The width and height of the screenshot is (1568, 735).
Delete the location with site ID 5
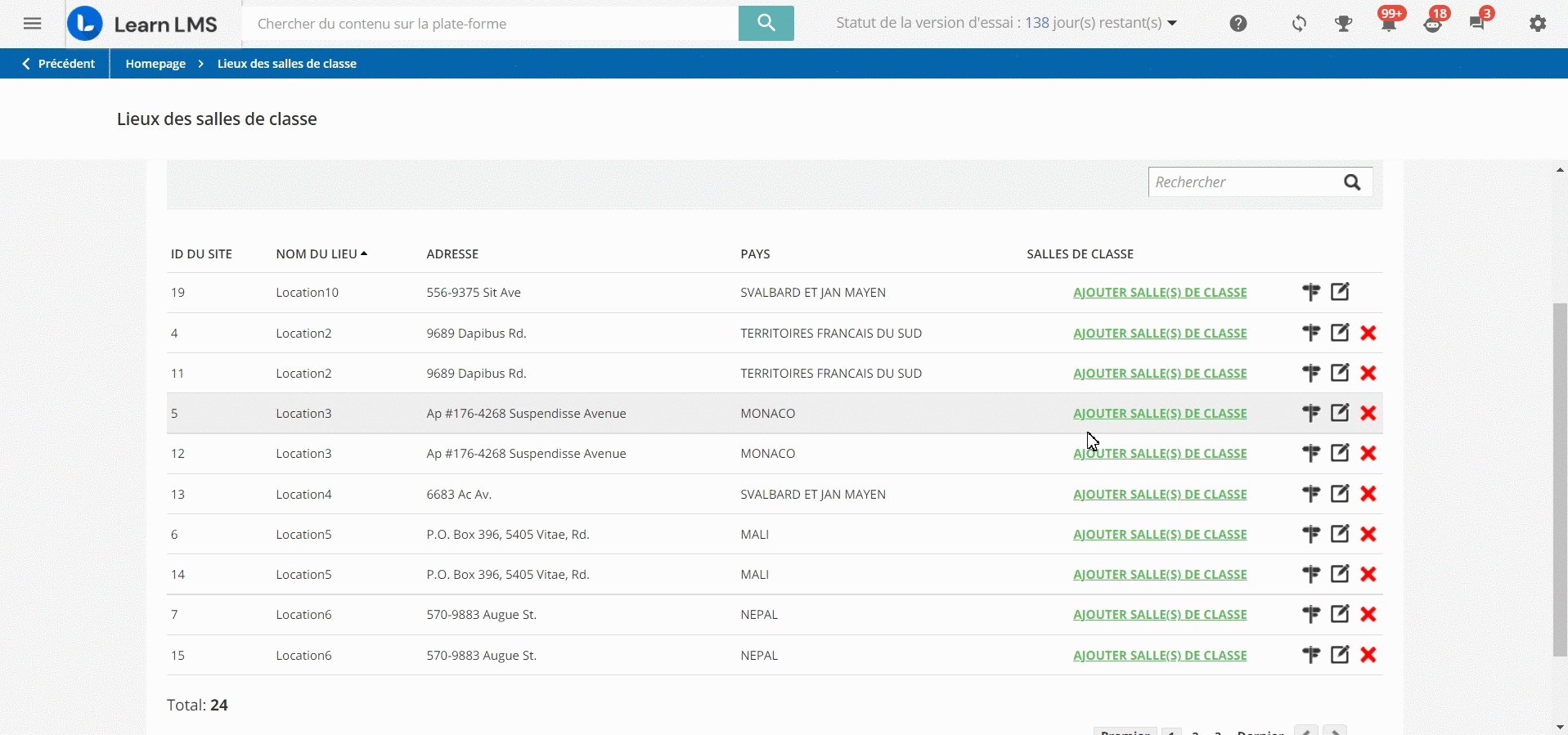pyautogui.click(x=1368, y=413)
